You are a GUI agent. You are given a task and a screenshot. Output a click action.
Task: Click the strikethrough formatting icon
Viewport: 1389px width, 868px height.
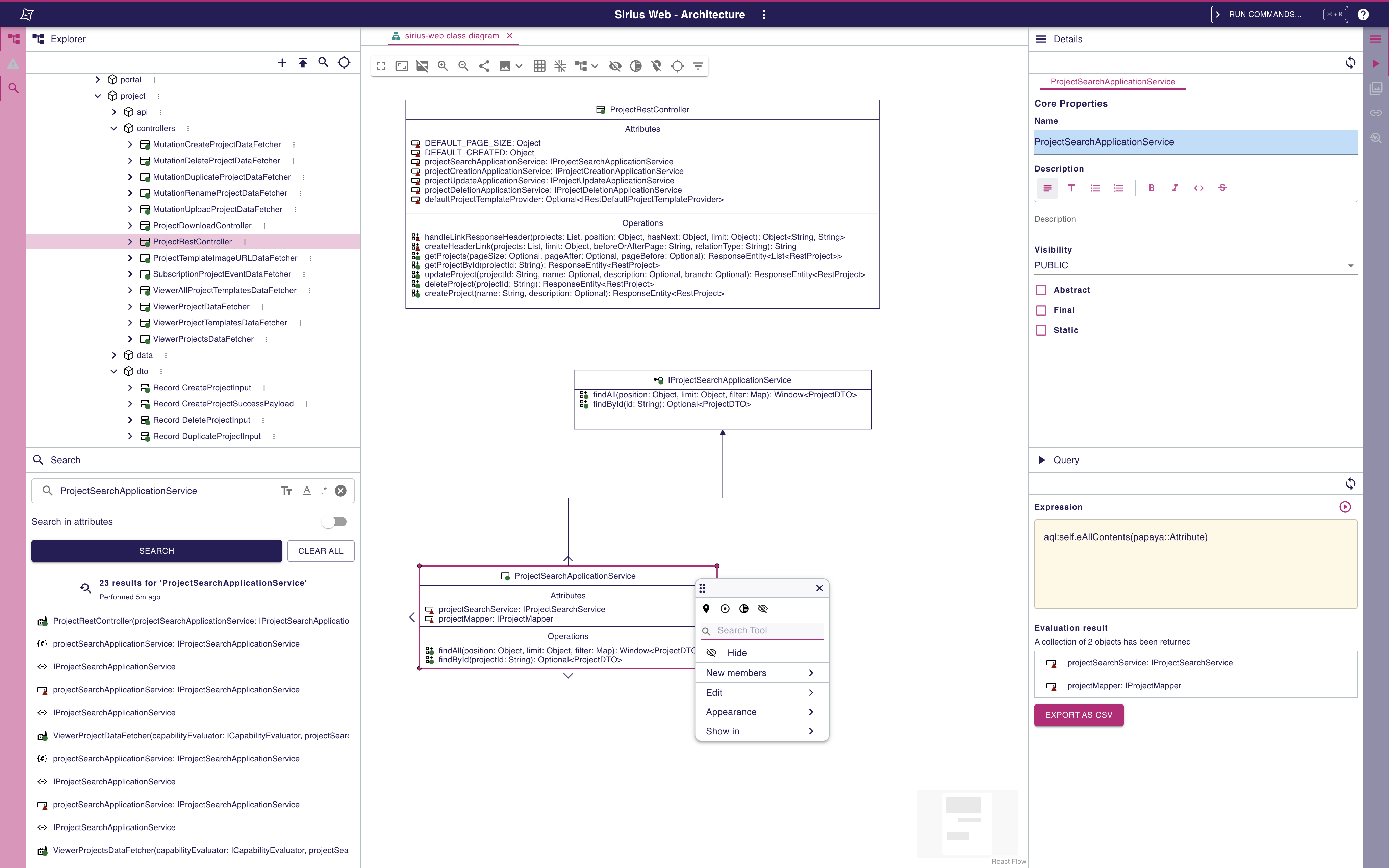[x=1222, y=188]
